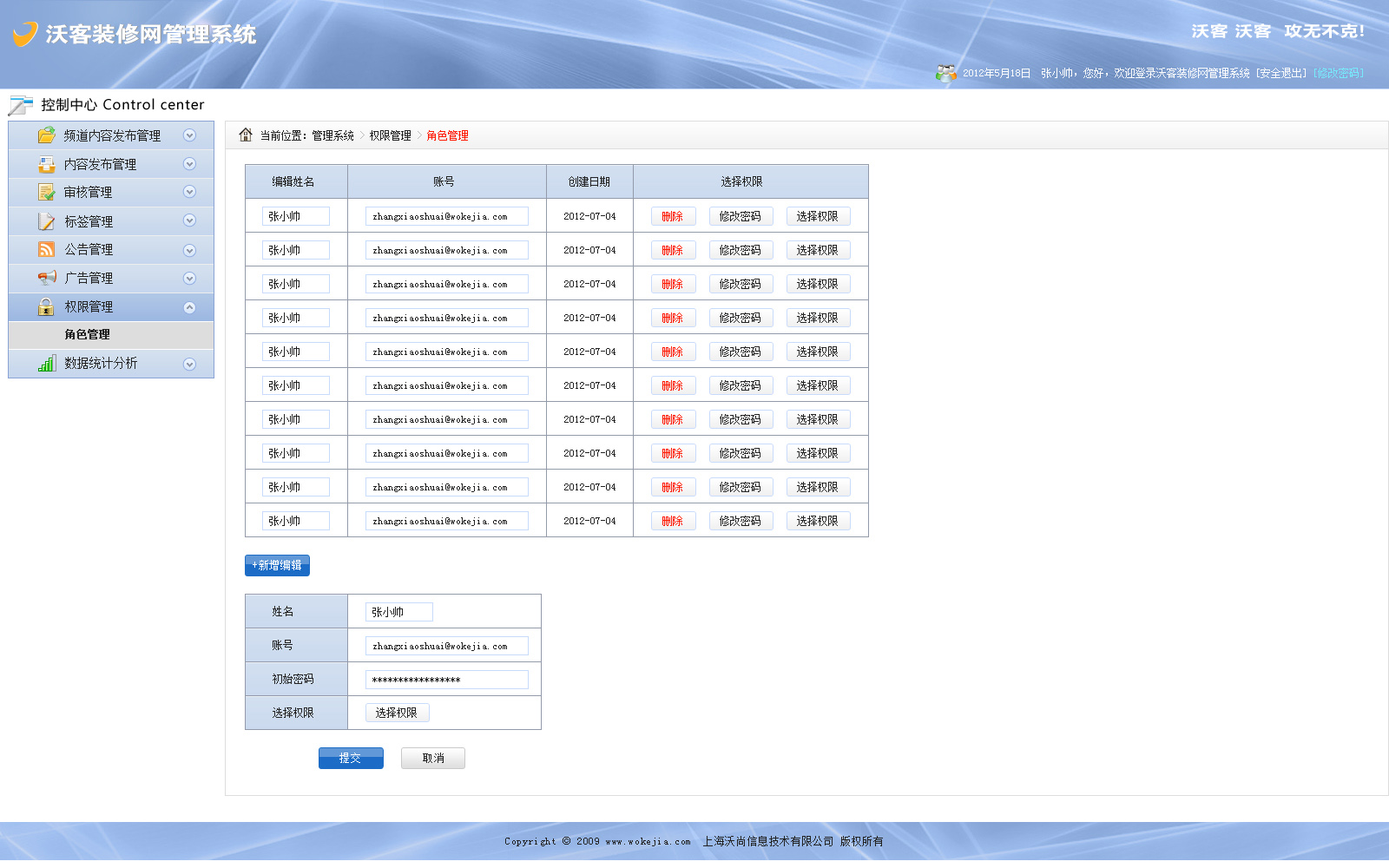1389x868 pixels.
Task: Click the +新增编辑 button
Action: coord(277,565)
